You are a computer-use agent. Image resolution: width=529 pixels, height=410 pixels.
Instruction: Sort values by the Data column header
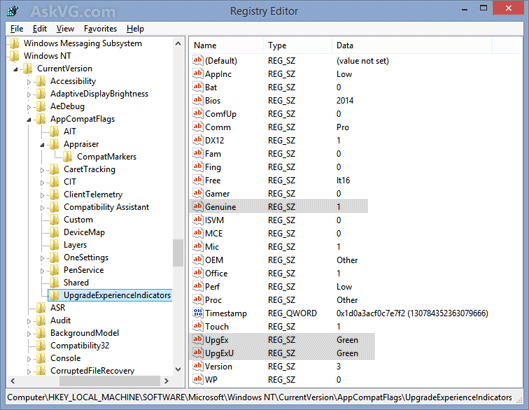412,45
